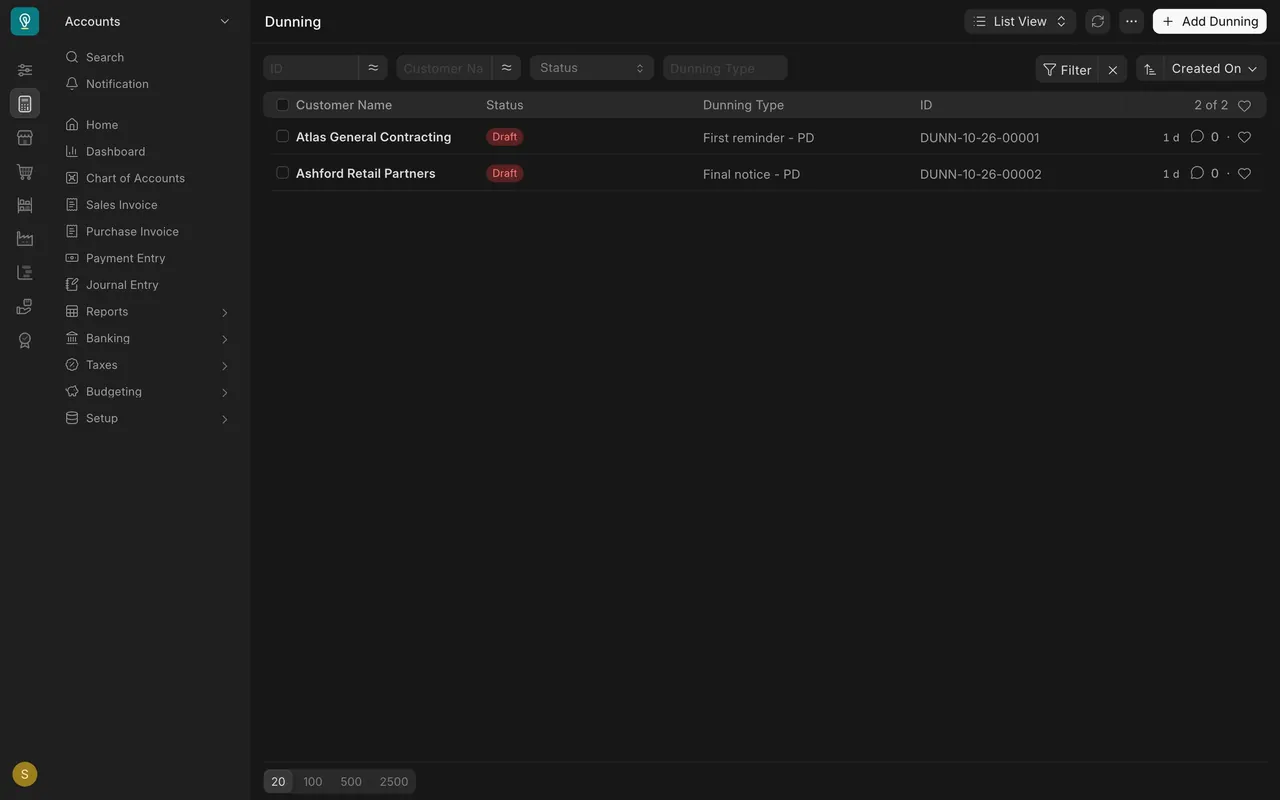The image size is (1280, 800).
Task: Open the three-dots more options menu
Action: (1131, 21)
